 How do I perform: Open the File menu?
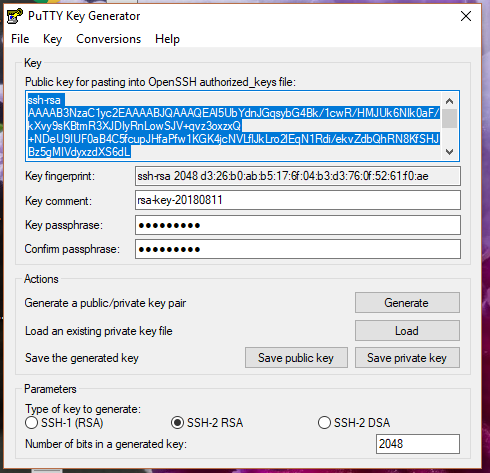20,39
